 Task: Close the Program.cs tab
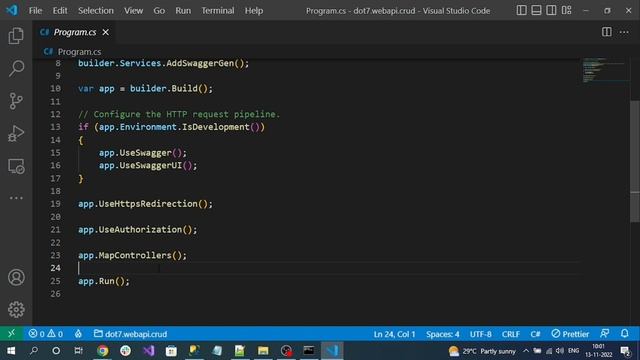point(106,32)
